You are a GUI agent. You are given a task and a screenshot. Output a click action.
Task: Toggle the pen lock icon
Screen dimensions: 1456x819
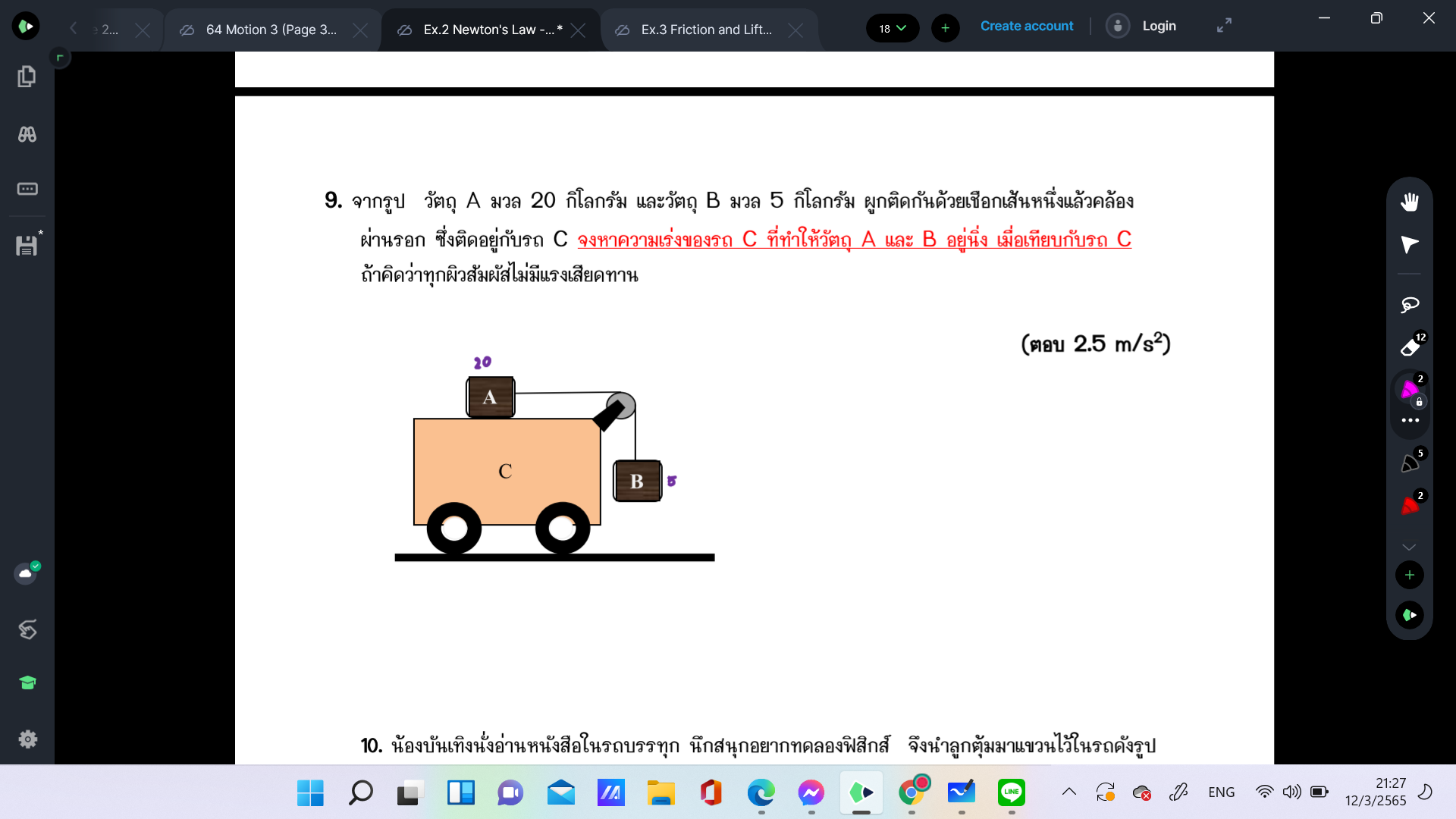[x=1420, y=402]
